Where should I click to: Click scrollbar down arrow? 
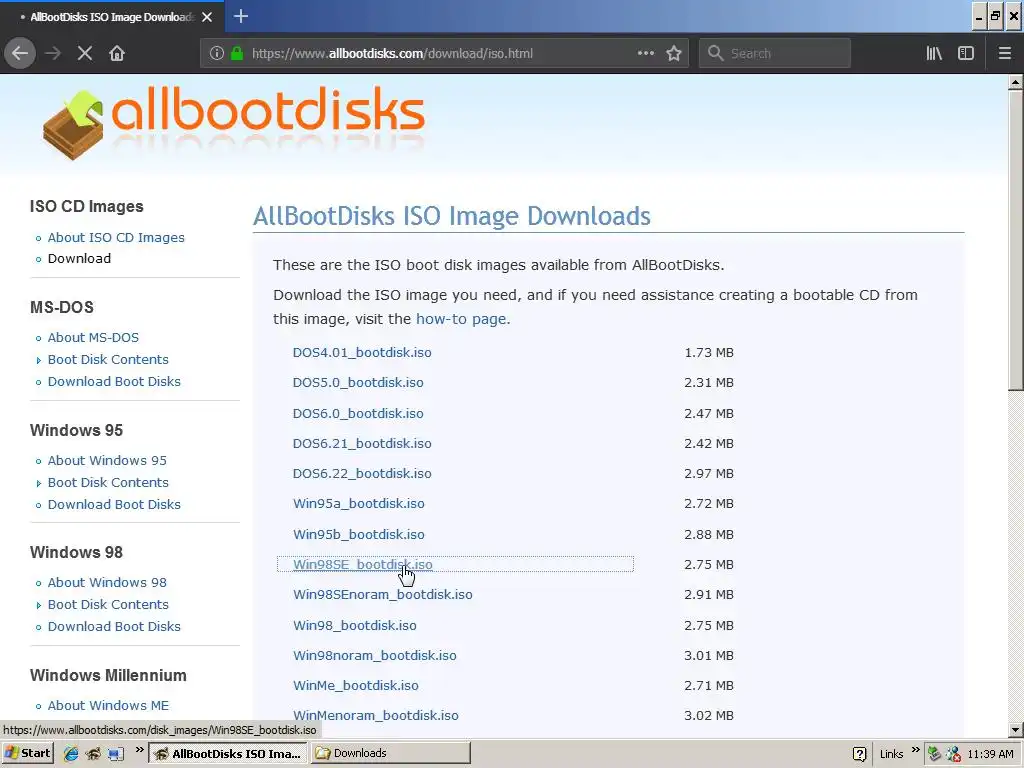click(1016, 730)
